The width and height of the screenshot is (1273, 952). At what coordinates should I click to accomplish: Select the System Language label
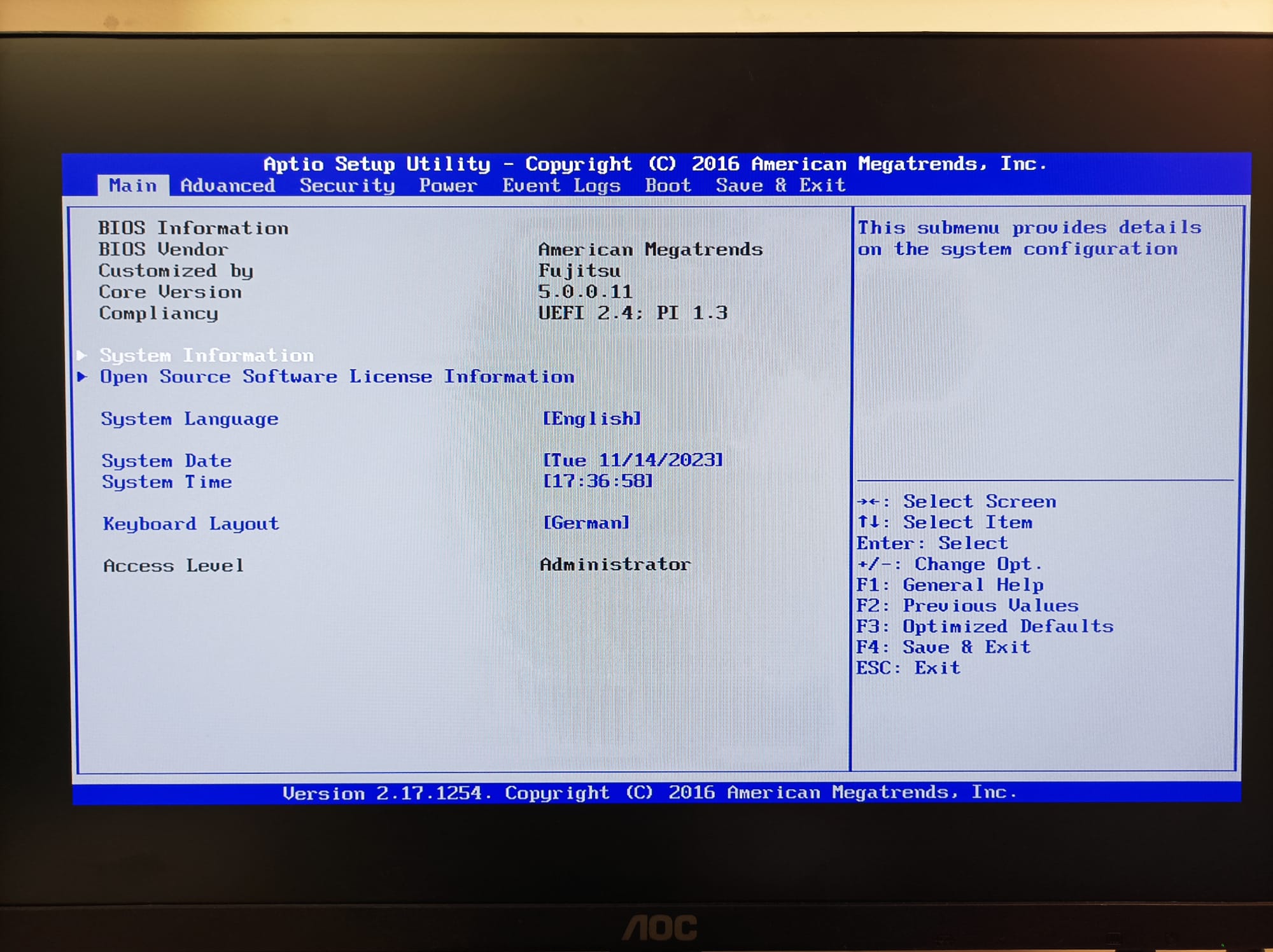click(x=190, y=419)
